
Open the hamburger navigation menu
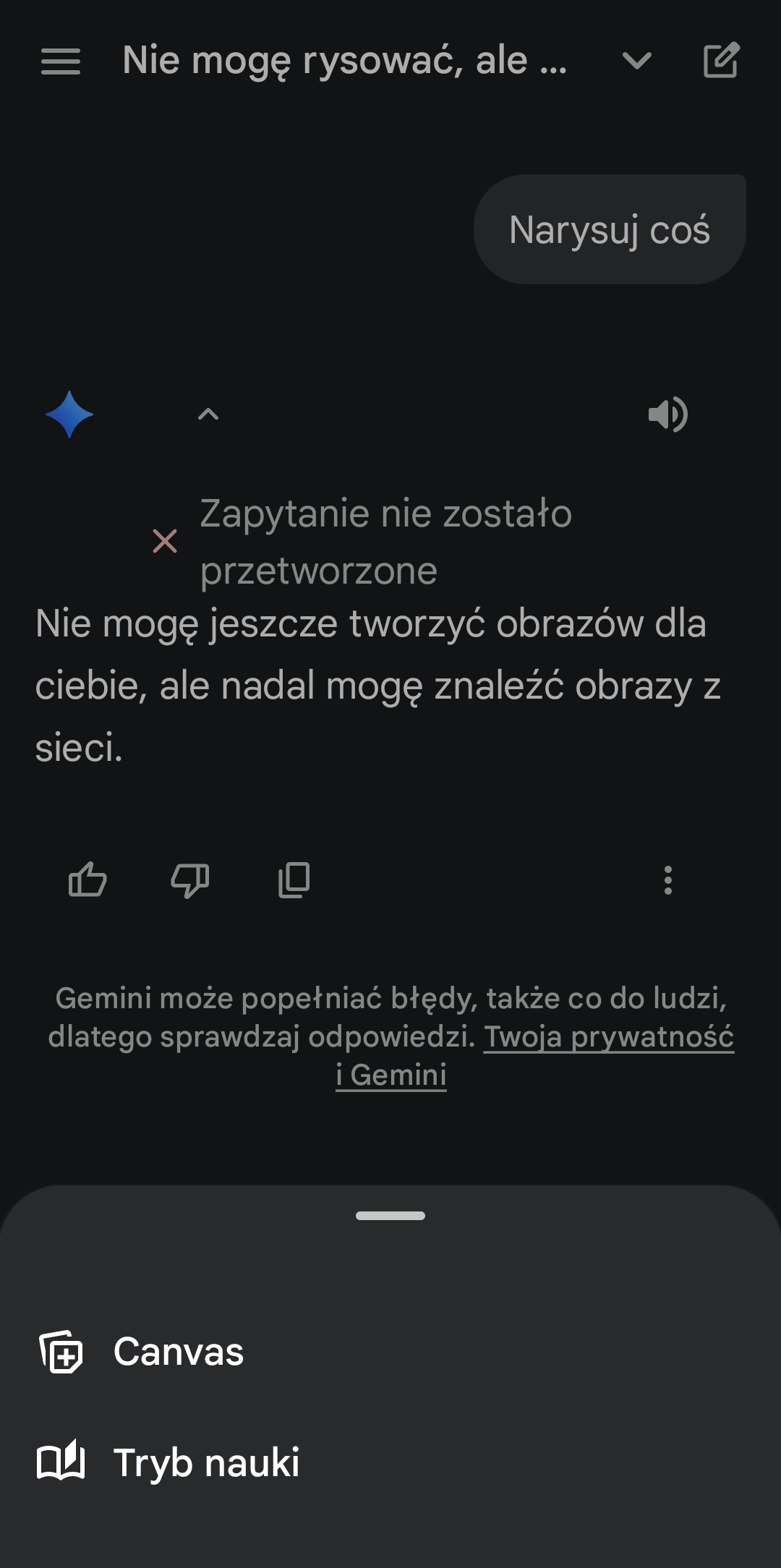point(61,61)
